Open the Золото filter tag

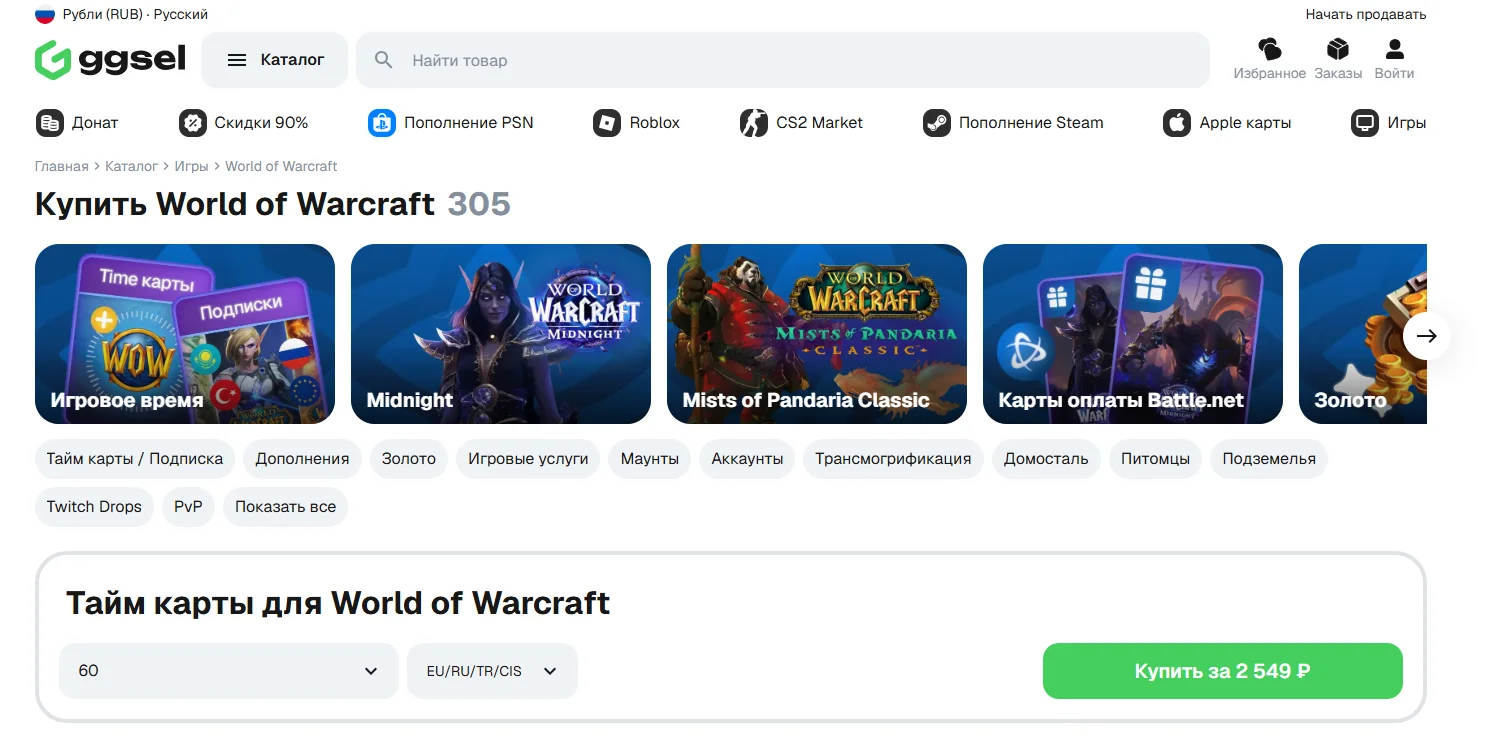coord(409,459)
